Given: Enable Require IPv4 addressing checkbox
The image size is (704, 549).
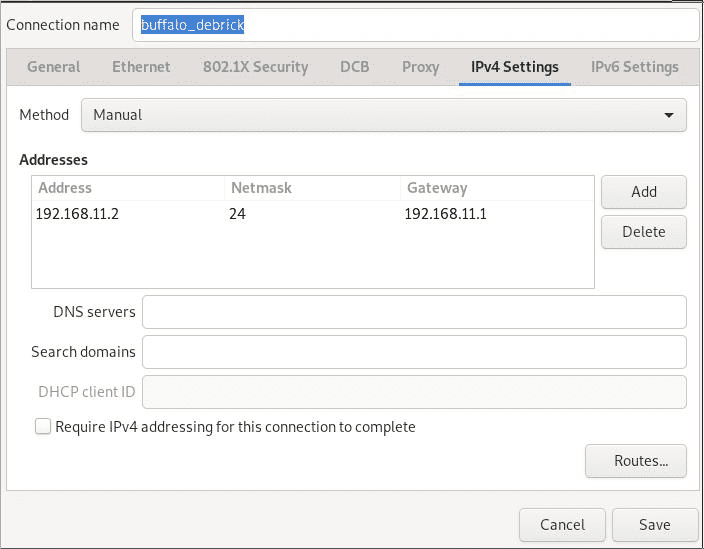Looking at the screenshot, I should pos(43,426).
